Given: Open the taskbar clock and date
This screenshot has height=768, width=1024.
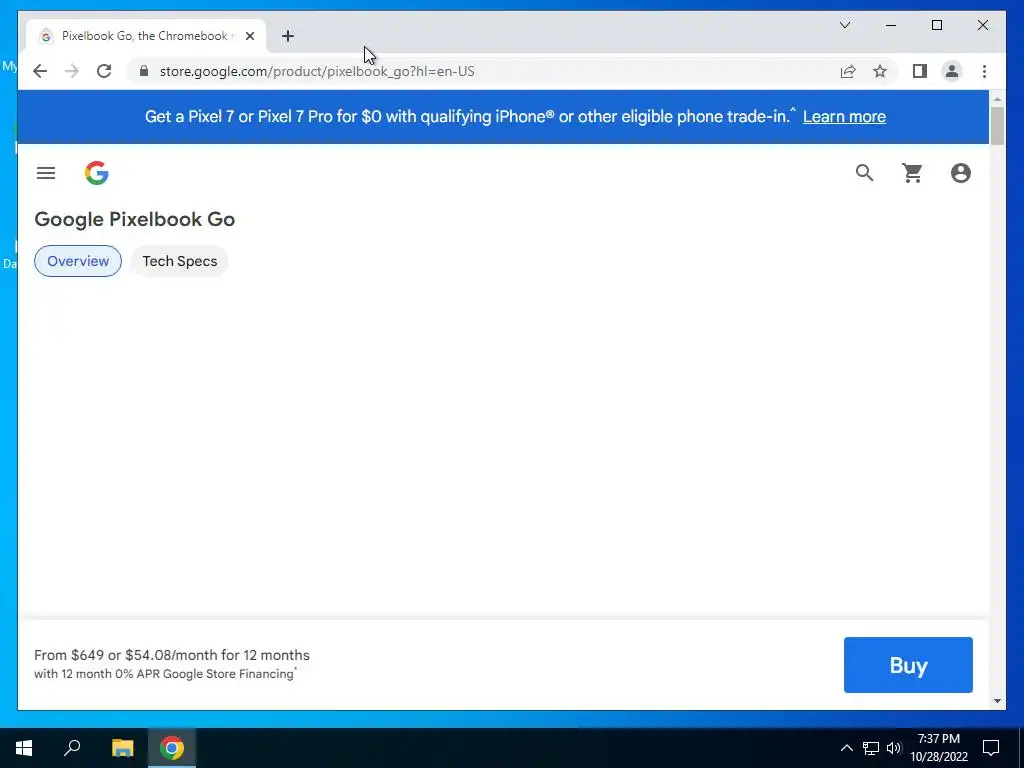Looking at the screenshot, I should [939, 748].
